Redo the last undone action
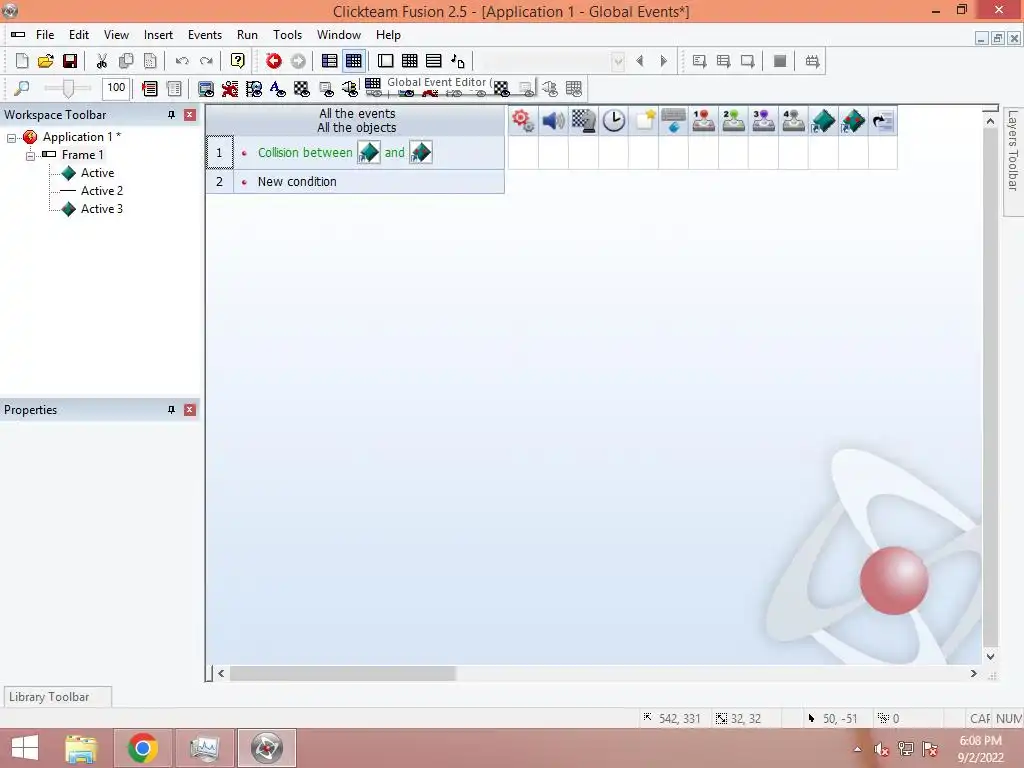This screenshot has width=1024, height=768. [206, 61]
